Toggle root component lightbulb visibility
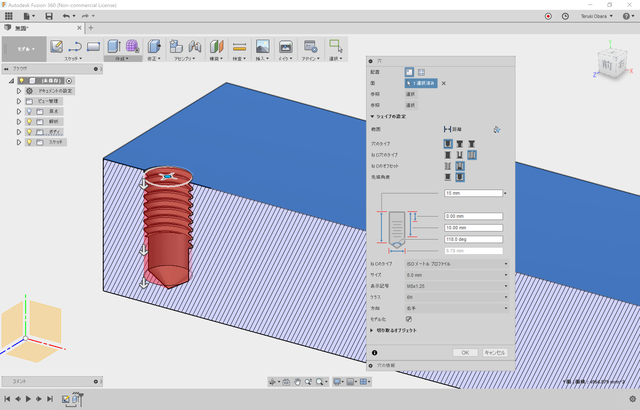 tap(22, 81)
